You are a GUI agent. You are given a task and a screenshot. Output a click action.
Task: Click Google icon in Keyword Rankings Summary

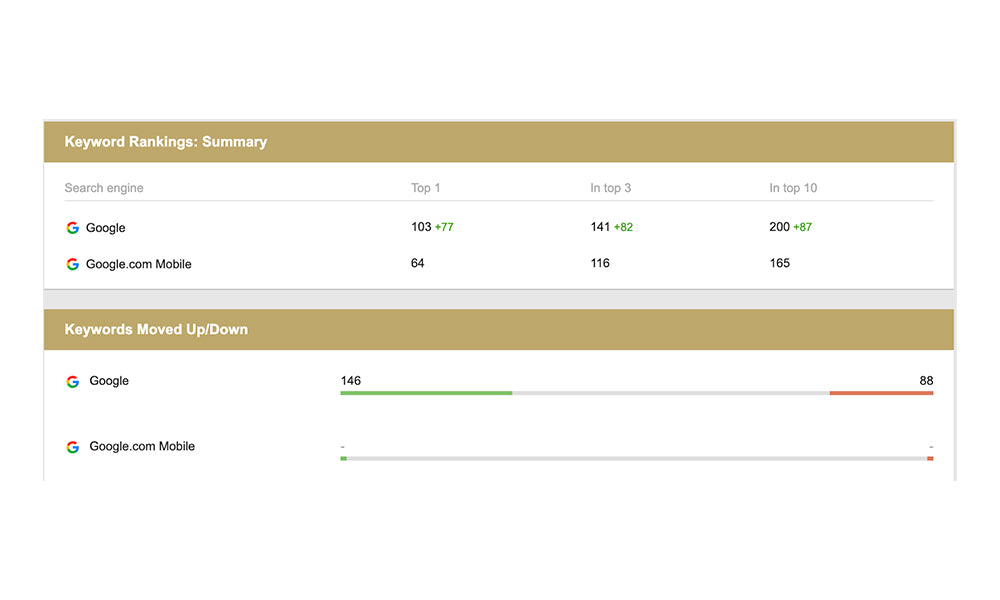72,228
